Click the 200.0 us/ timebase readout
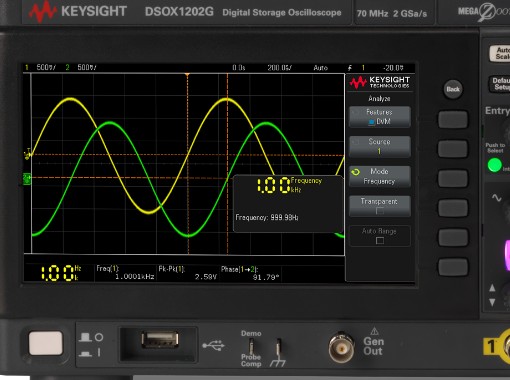The height and width of the screenshot is (380, 510). pos(279,68)
